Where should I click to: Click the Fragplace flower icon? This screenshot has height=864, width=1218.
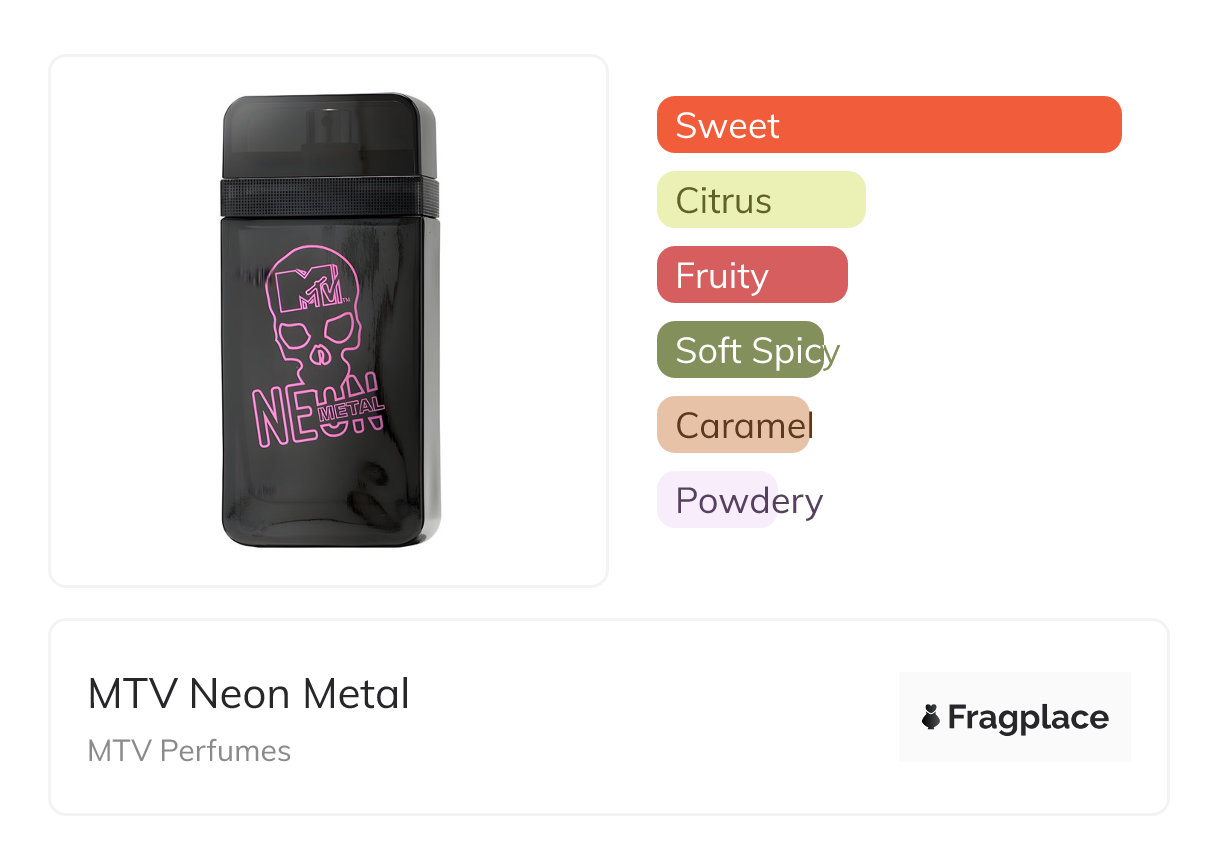(x=931, y=717)
